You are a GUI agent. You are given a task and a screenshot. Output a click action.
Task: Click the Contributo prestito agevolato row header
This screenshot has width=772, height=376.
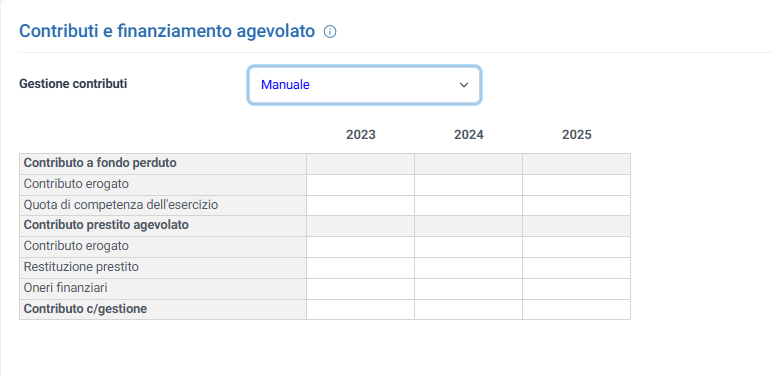(x=163, y=225)
